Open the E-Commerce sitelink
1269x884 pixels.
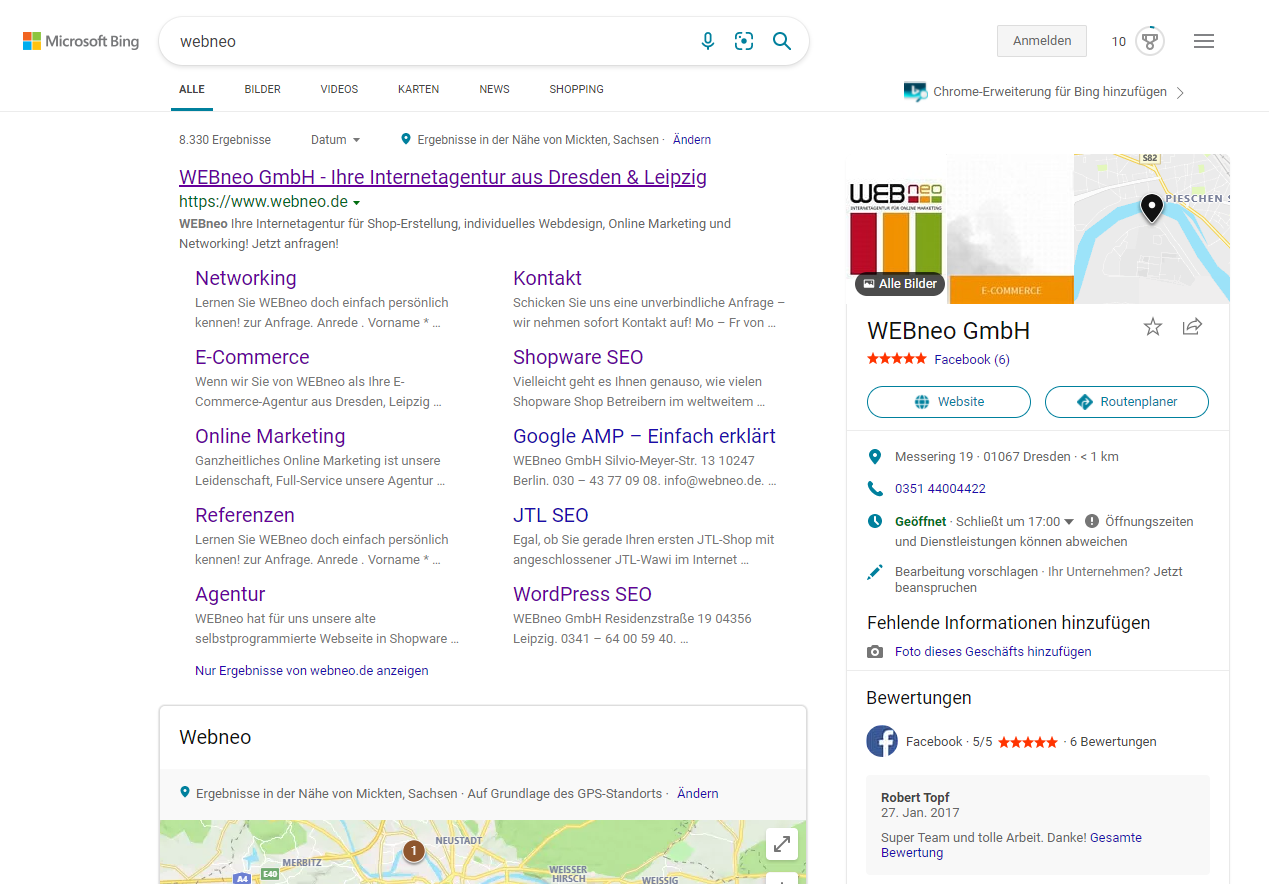[x=252, y=357]
